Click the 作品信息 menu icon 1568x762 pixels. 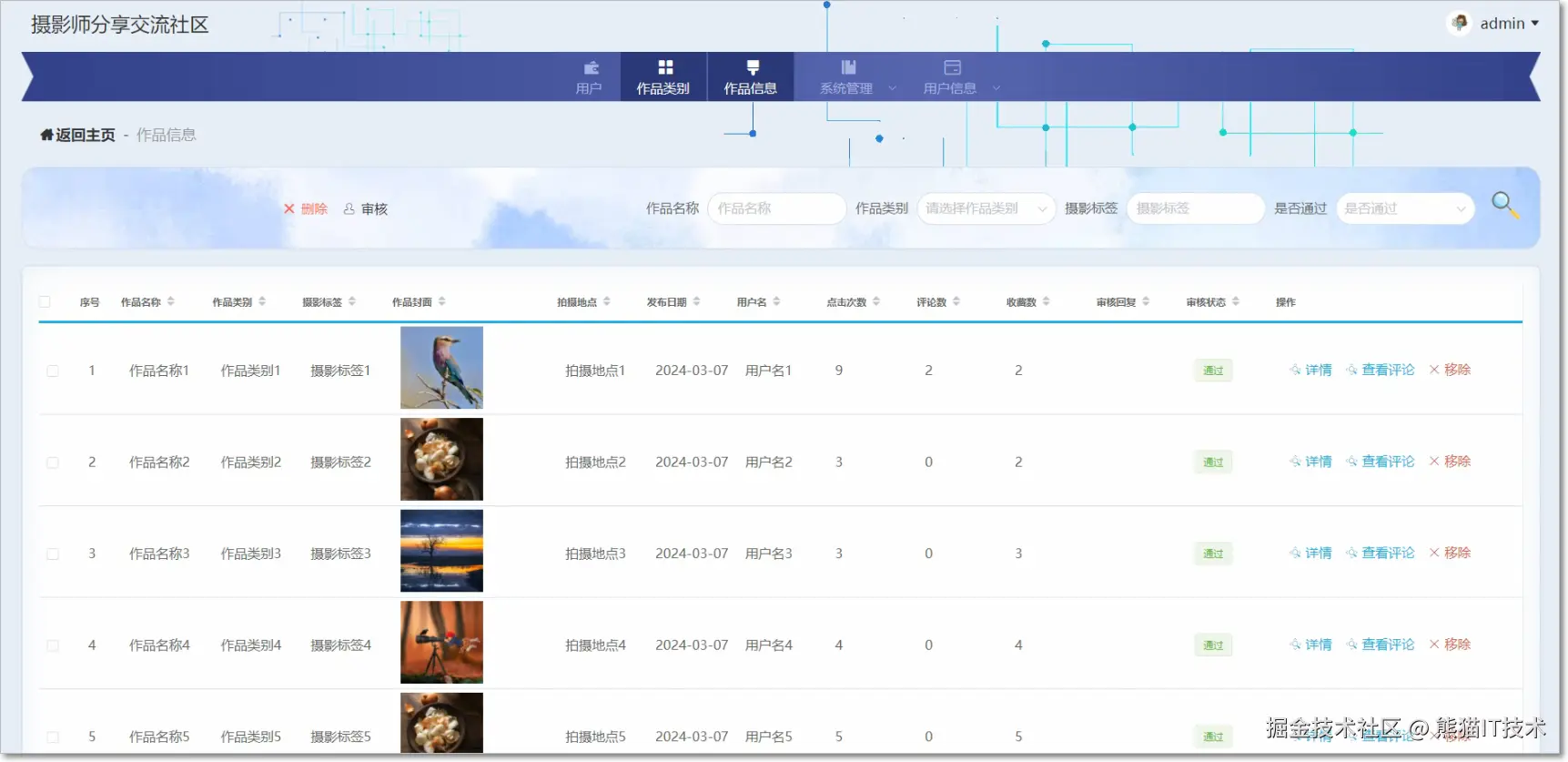click(753, 67)
